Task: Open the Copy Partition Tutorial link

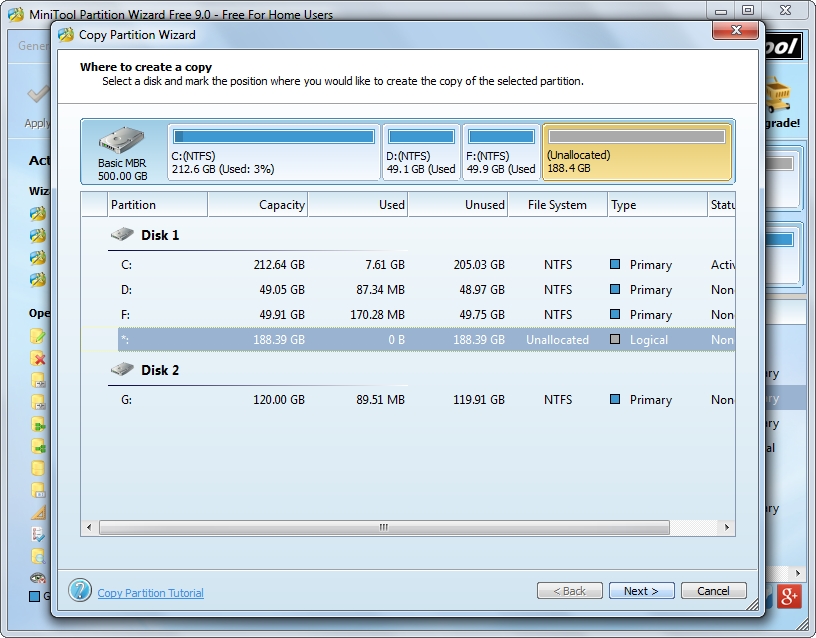Action: tap(150, 593)
